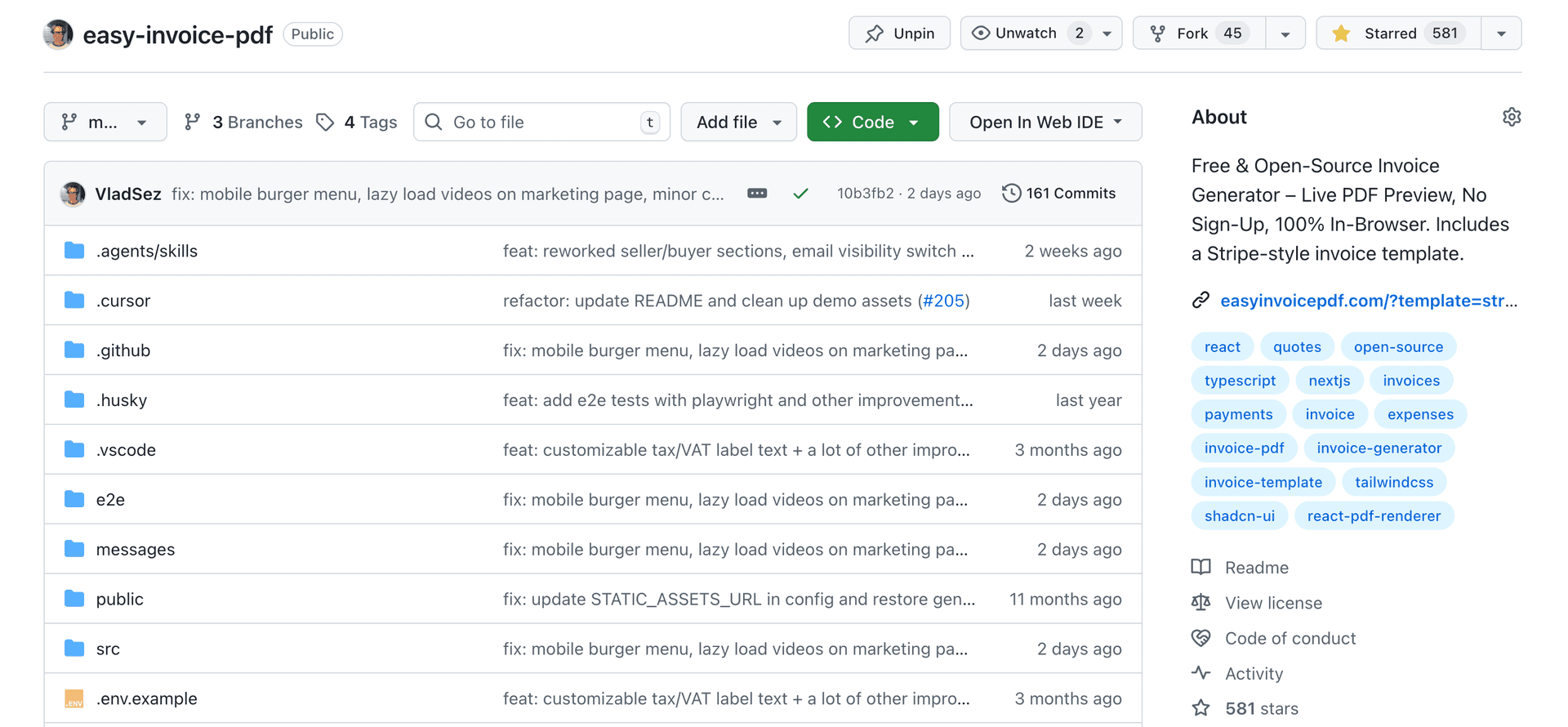Click the .husky folder icon
Screen dimensions: 1568x727
pyautogui.click(x=74, y=399)
